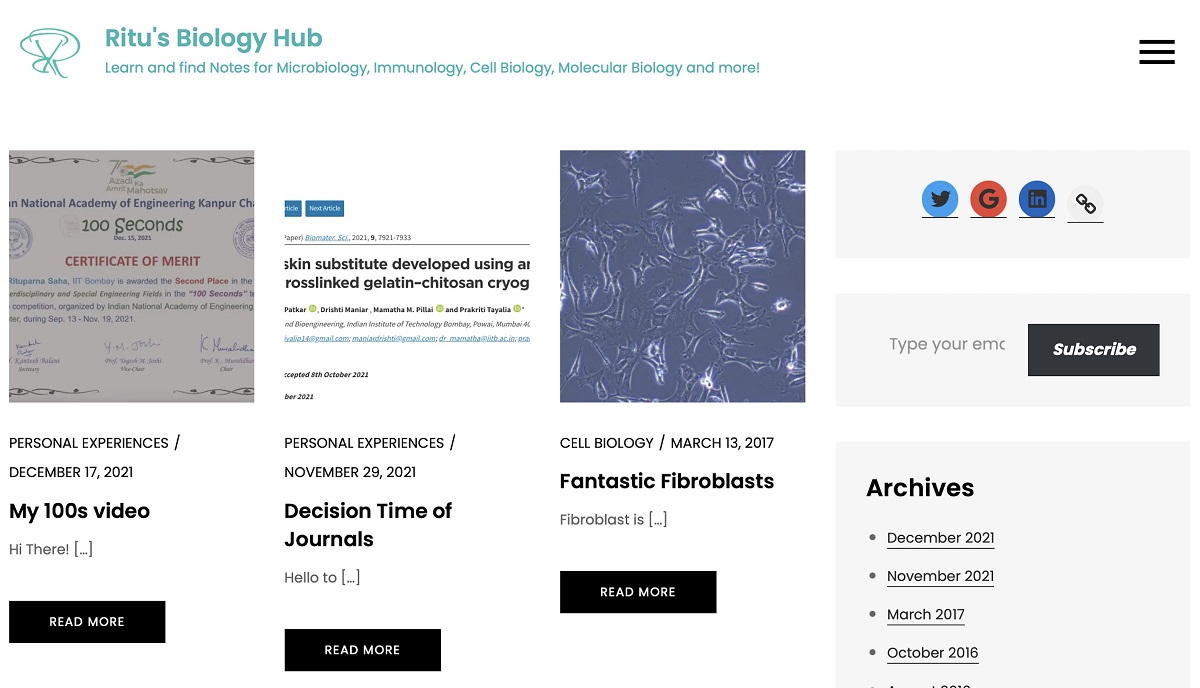Click Read More under Decision Time of Journals
This screenshot has height=688, width=1200.
tap(362, 650)
